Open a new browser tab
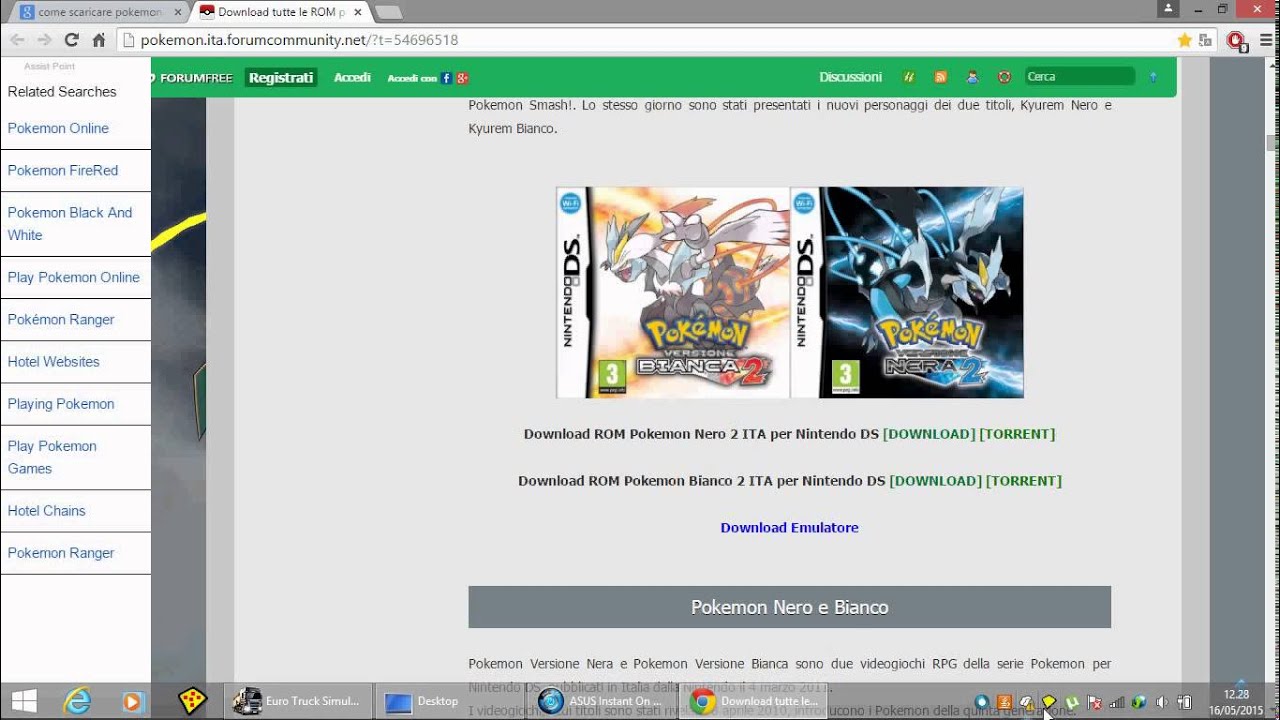Viewport: 1280px width, 720px height. [x=388, y=12]
